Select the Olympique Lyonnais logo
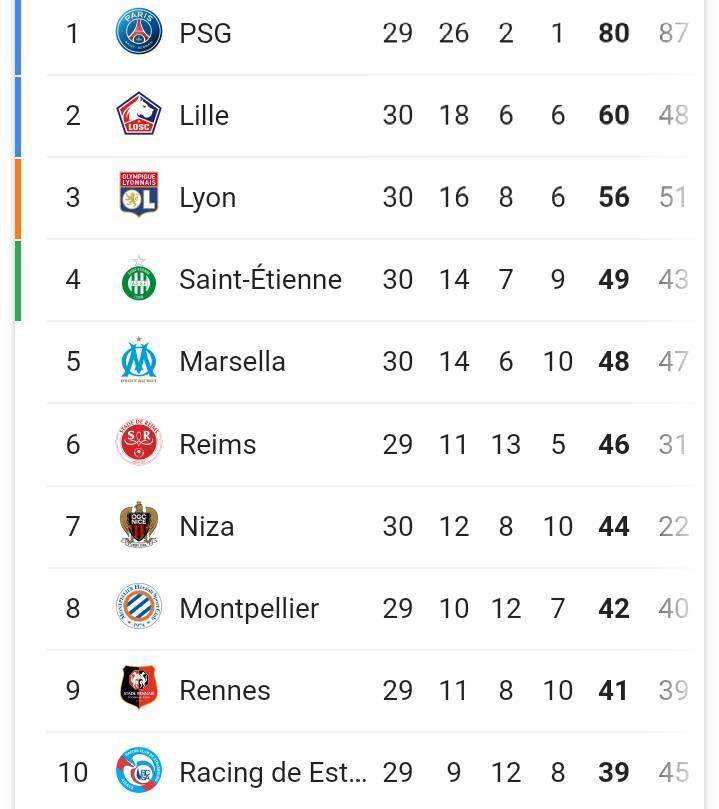Screen dimensions: 719x809 [138, 194]
